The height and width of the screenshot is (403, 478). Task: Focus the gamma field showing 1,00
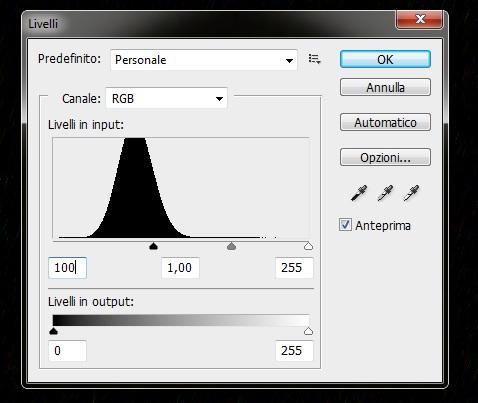tap(180, 268)
